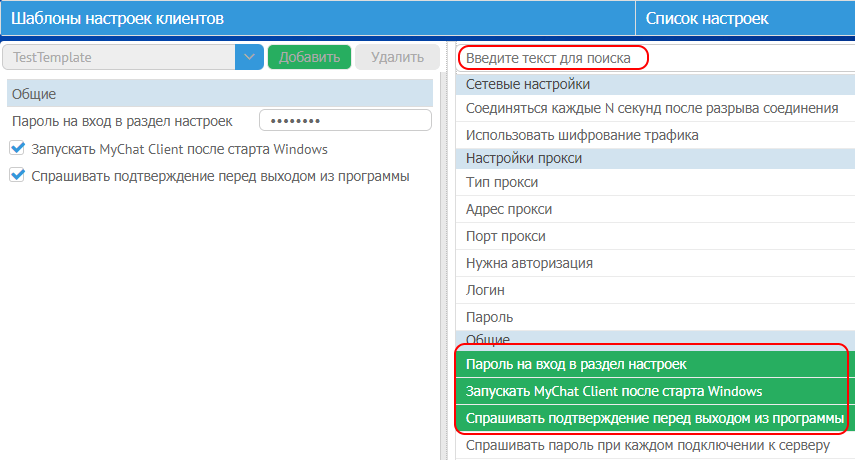855x460 pixels.
Task: Click highlighted Пароль на вход в раздел настроек
Action: point(576,365)
